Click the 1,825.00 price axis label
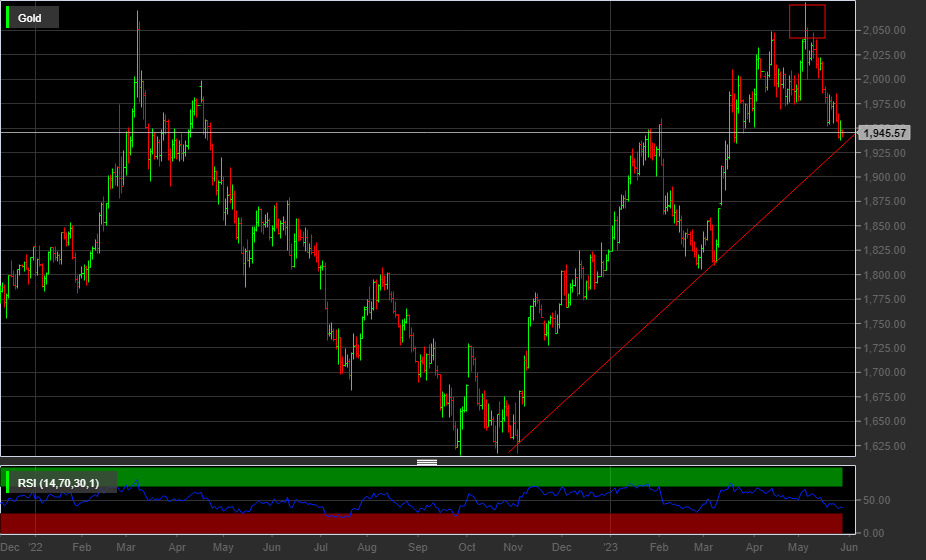Viewport: 926px width, 560px height. click(x=884, y=250)
